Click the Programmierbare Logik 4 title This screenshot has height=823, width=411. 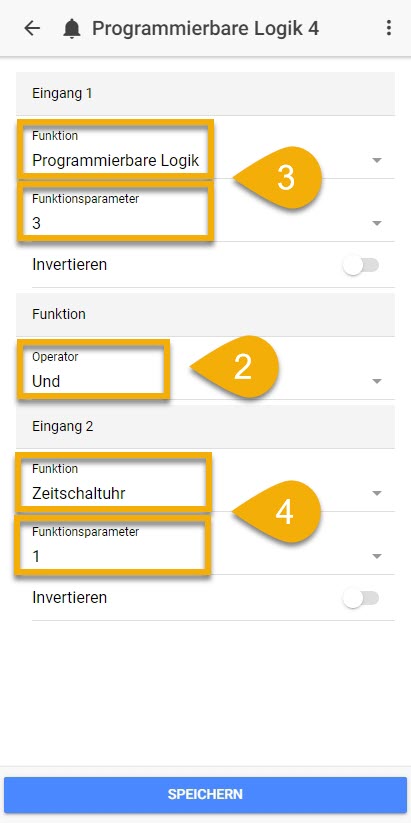(205, 28)
